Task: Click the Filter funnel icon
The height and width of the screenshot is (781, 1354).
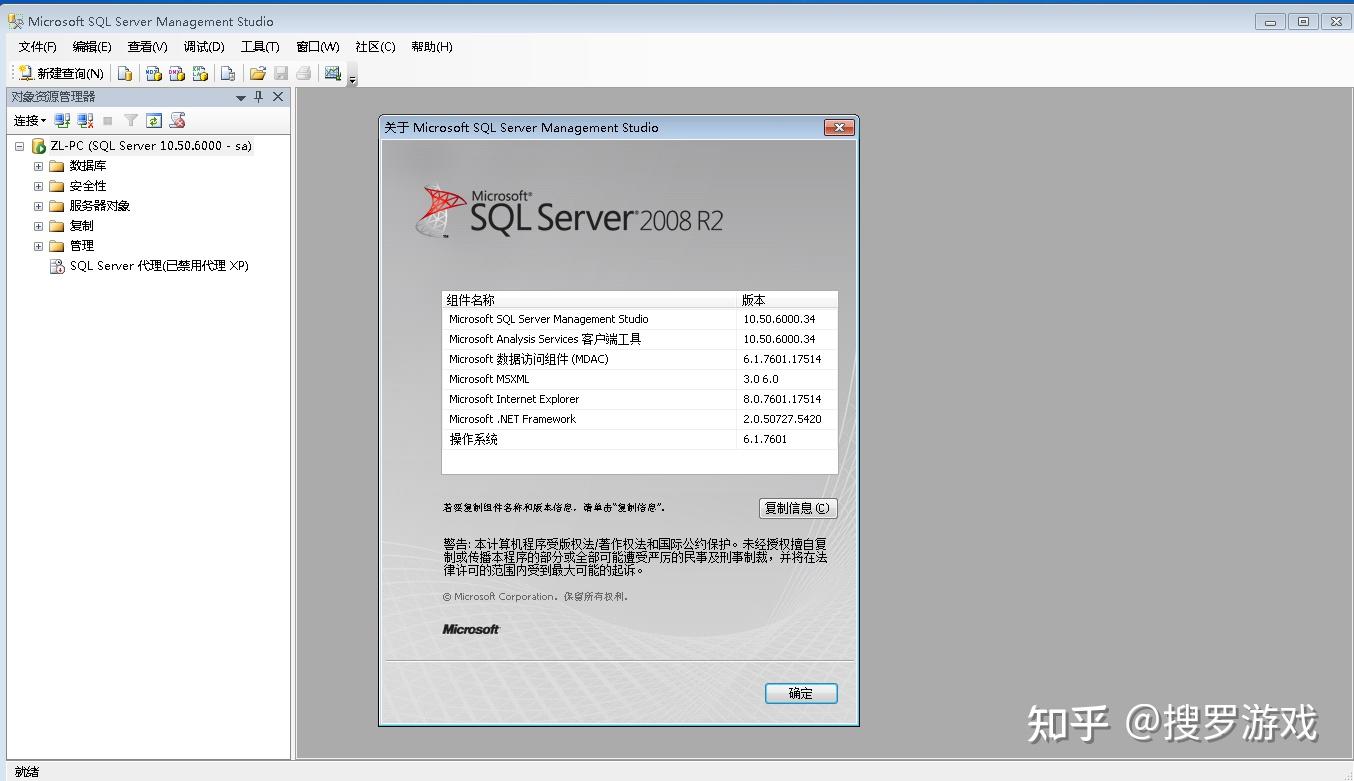Action: pos(130,121)
